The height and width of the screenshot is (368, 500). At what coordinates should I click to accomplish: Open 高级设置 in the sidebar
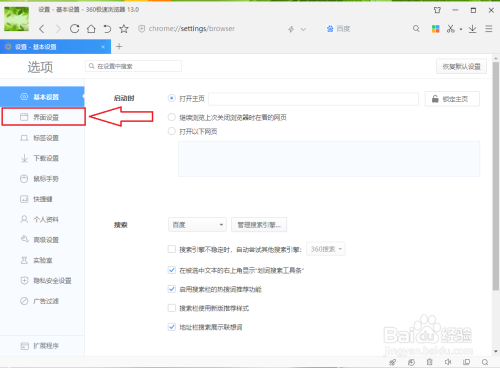coord(42,240)
